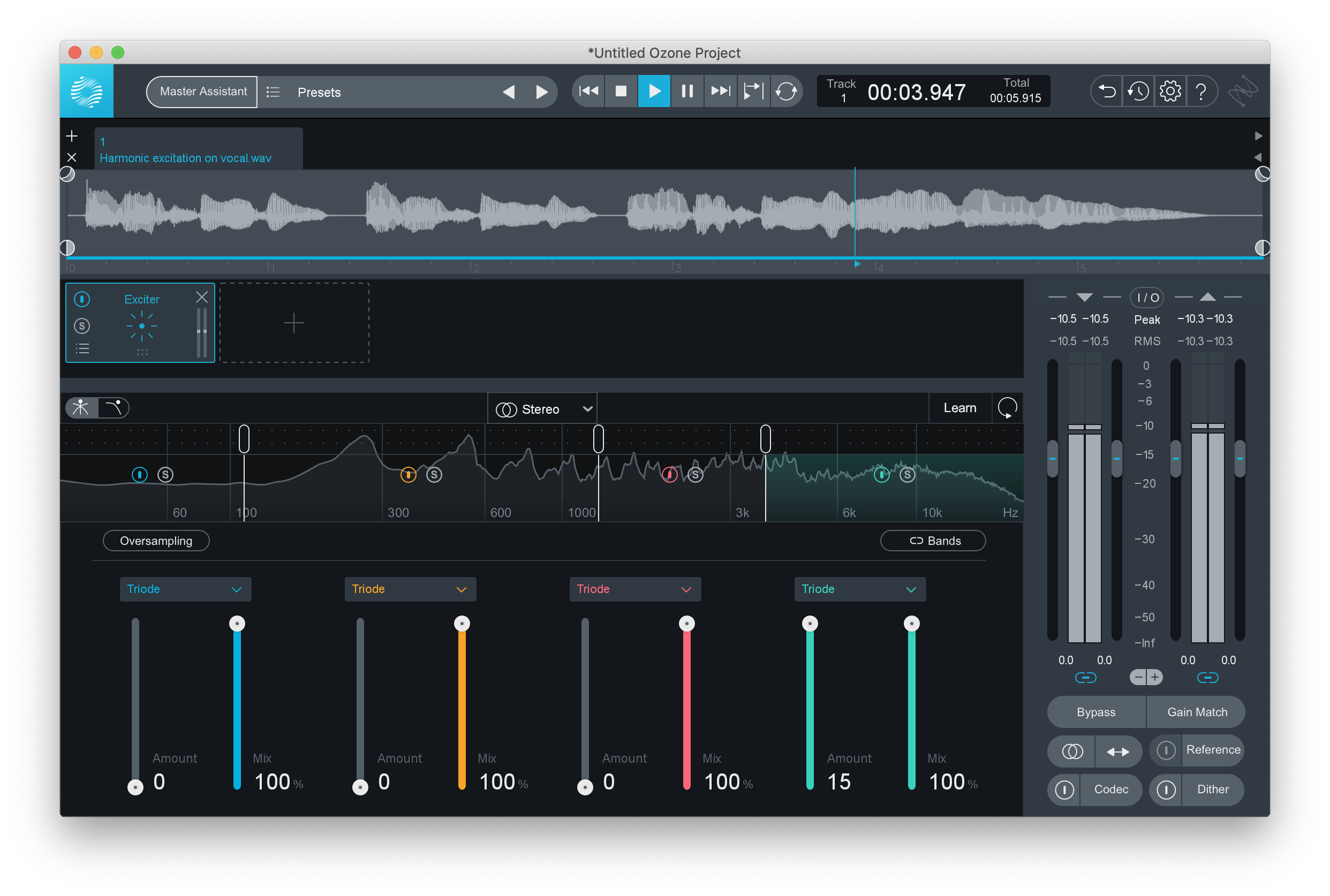Select the multiband view mode icon
Viewport: 1330px width, 896px height.
pos(81,407)
